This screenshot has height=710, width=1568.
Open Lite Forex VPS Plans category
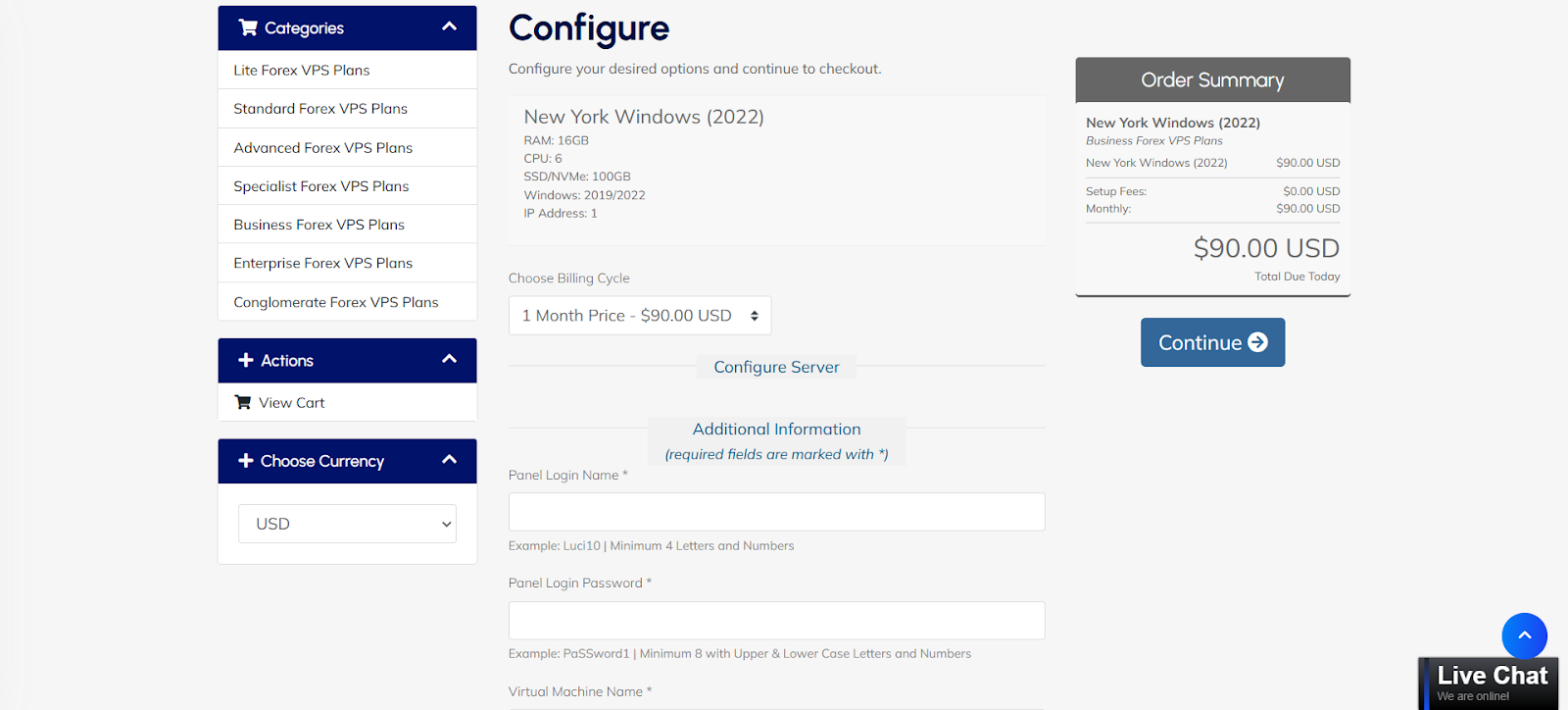347,71
